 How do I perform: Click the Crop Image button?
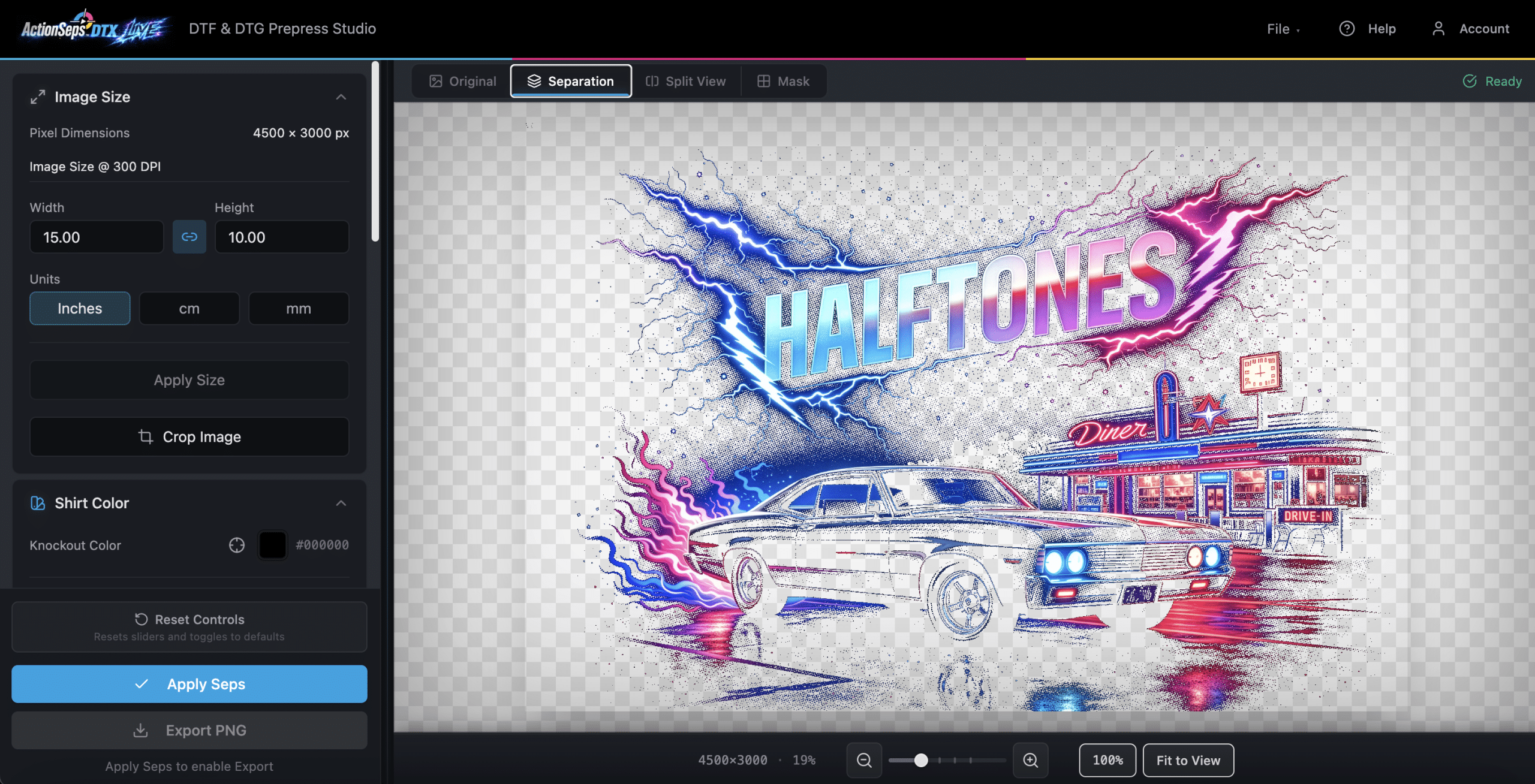coord(189,436)
